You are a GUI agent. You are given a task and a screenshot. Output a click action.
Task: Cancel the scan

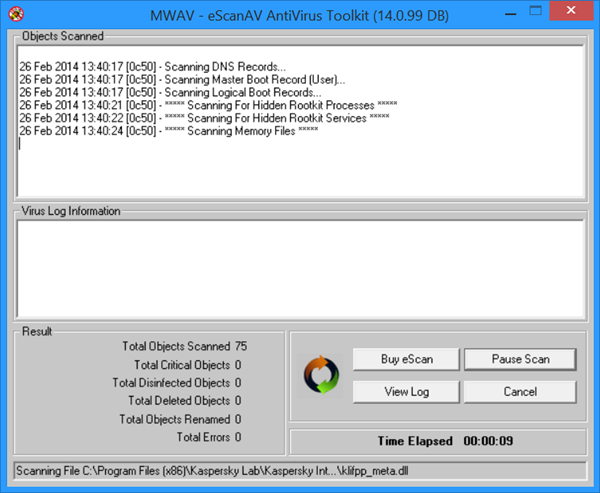(x=520, y=392)
